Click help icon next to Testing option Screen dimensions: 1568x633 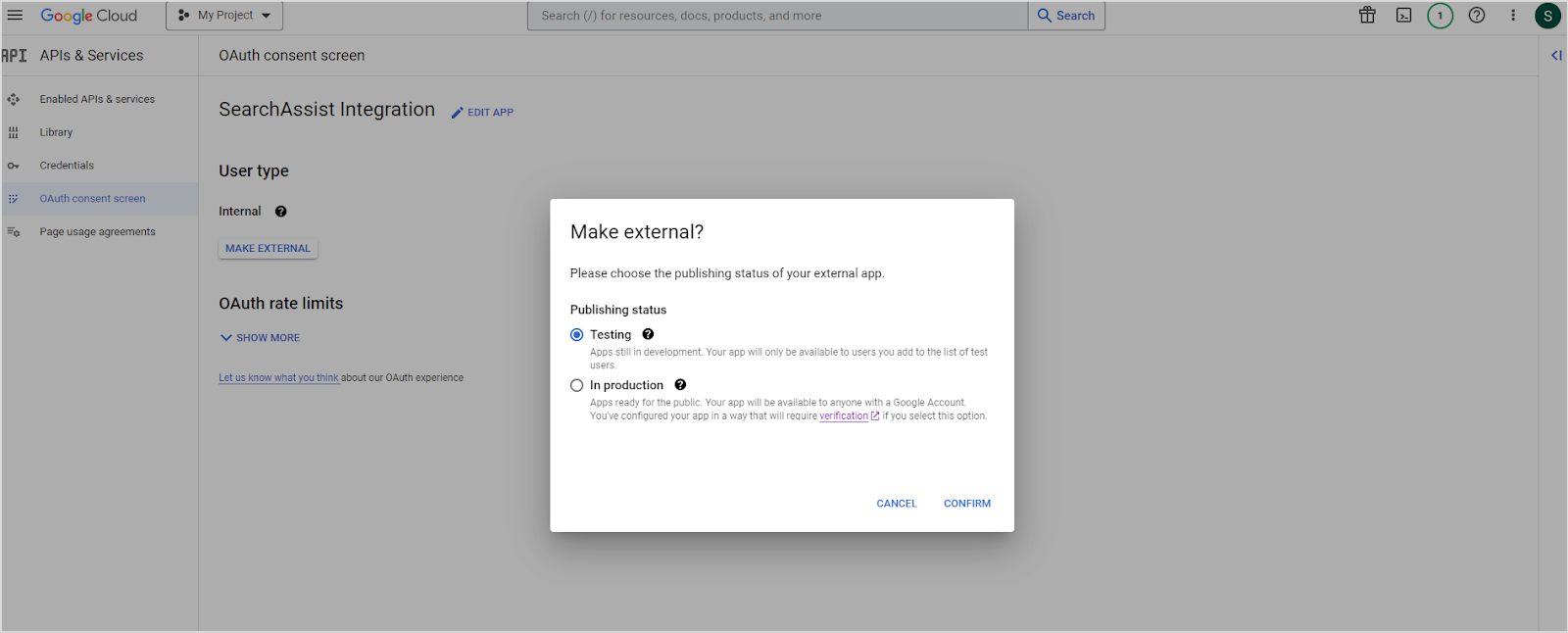(648, 335)
